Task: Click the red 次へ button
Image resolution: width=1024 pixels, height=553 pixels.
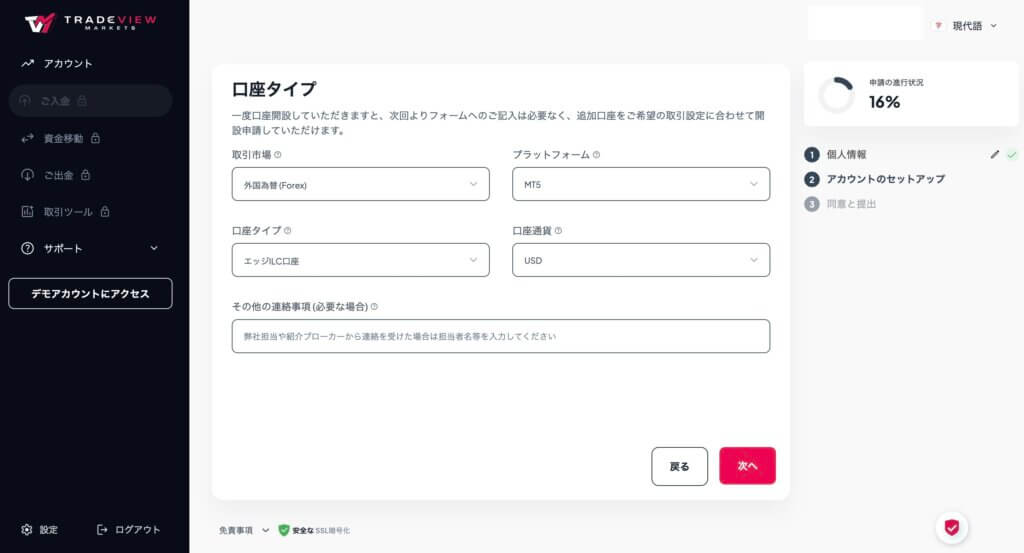Action: [x=747, y=466]
